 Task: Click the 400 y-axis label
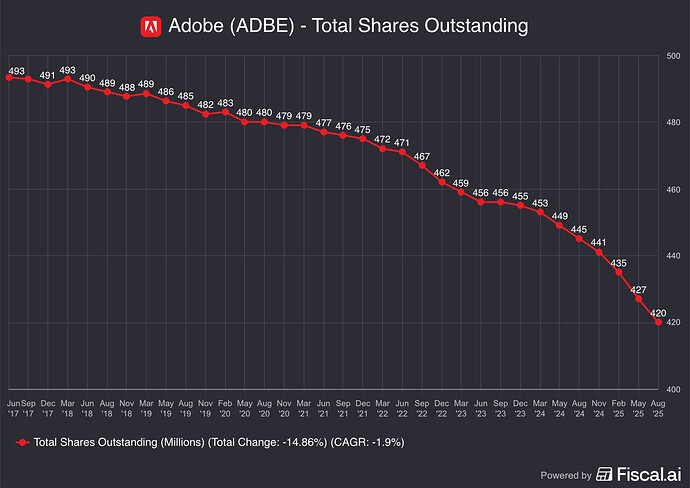click(673, 390)
